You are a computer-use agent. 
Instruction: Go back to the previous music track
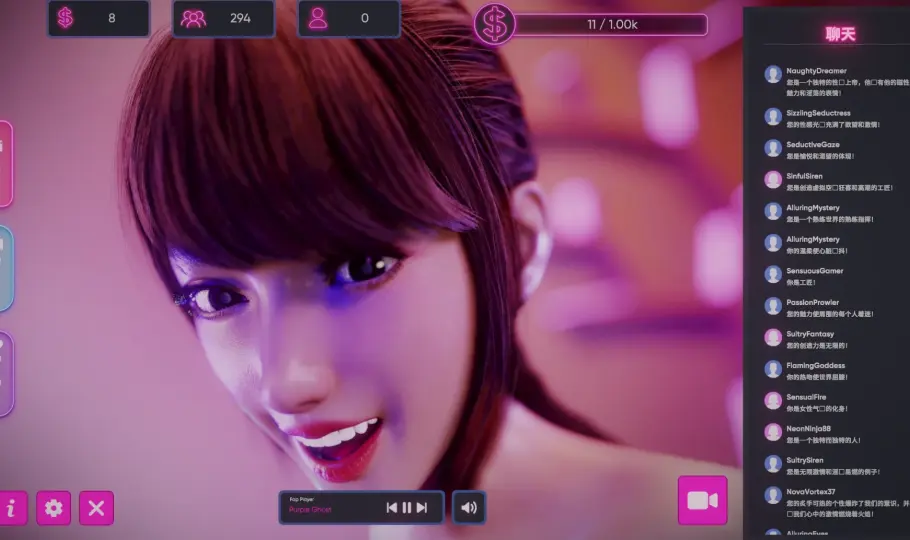pyautogui.click(x=392, y=508)
